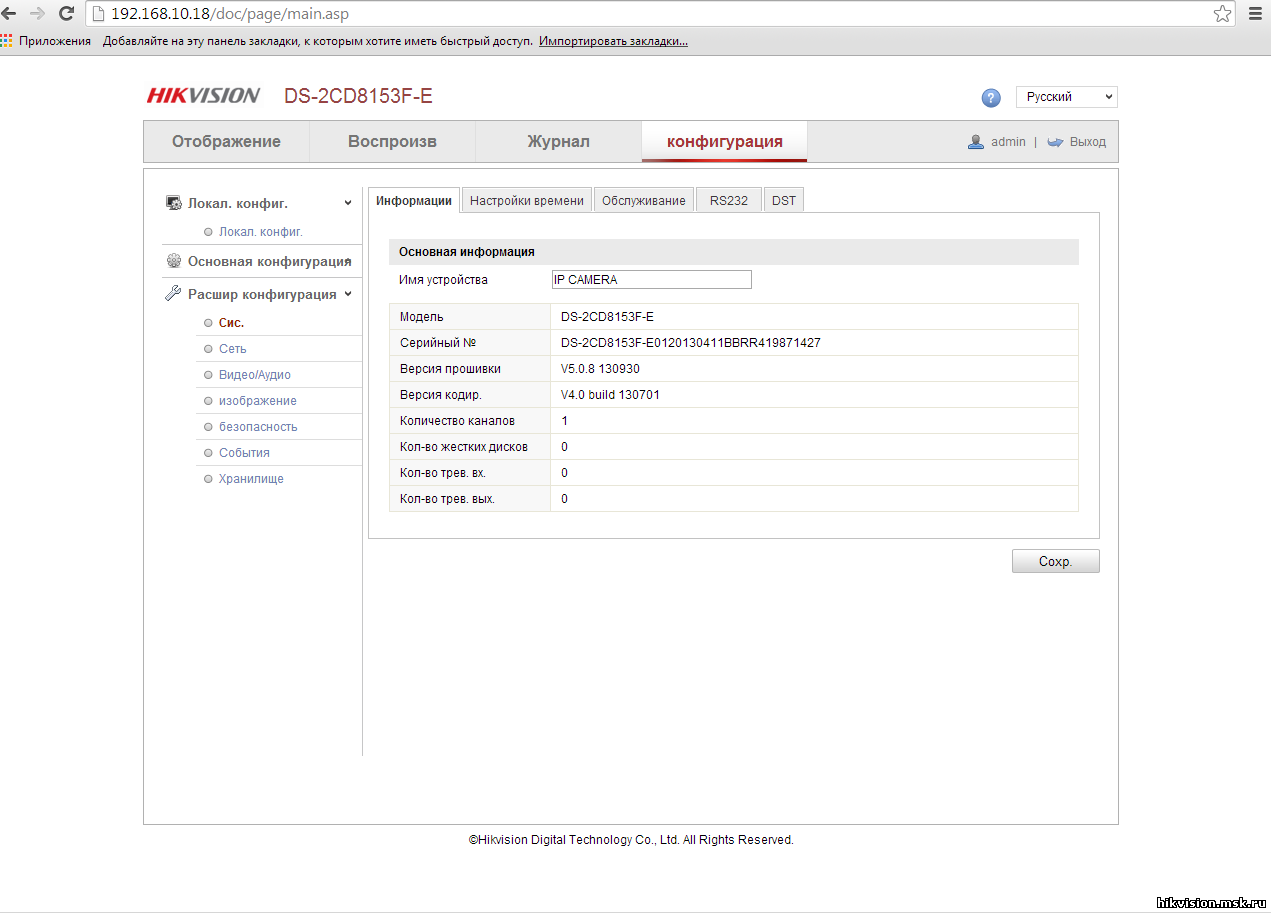Click the device name input field
The height and width of the screenshot is (913, 1271).
coord(651,280)
